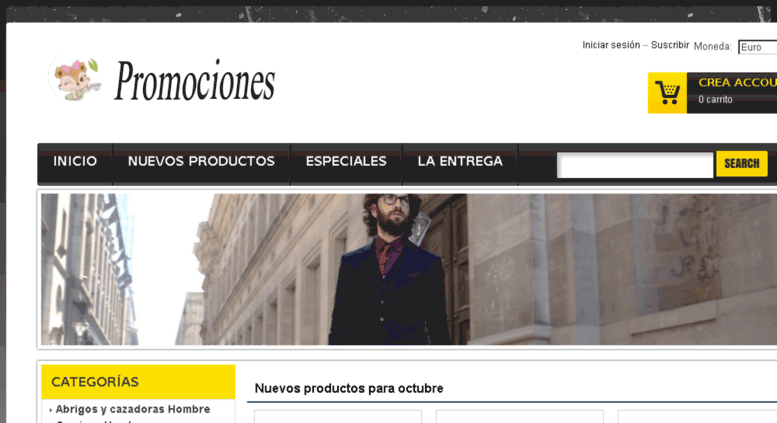Click the Suscribir link
777x423 pixels.
pos(670,45)
